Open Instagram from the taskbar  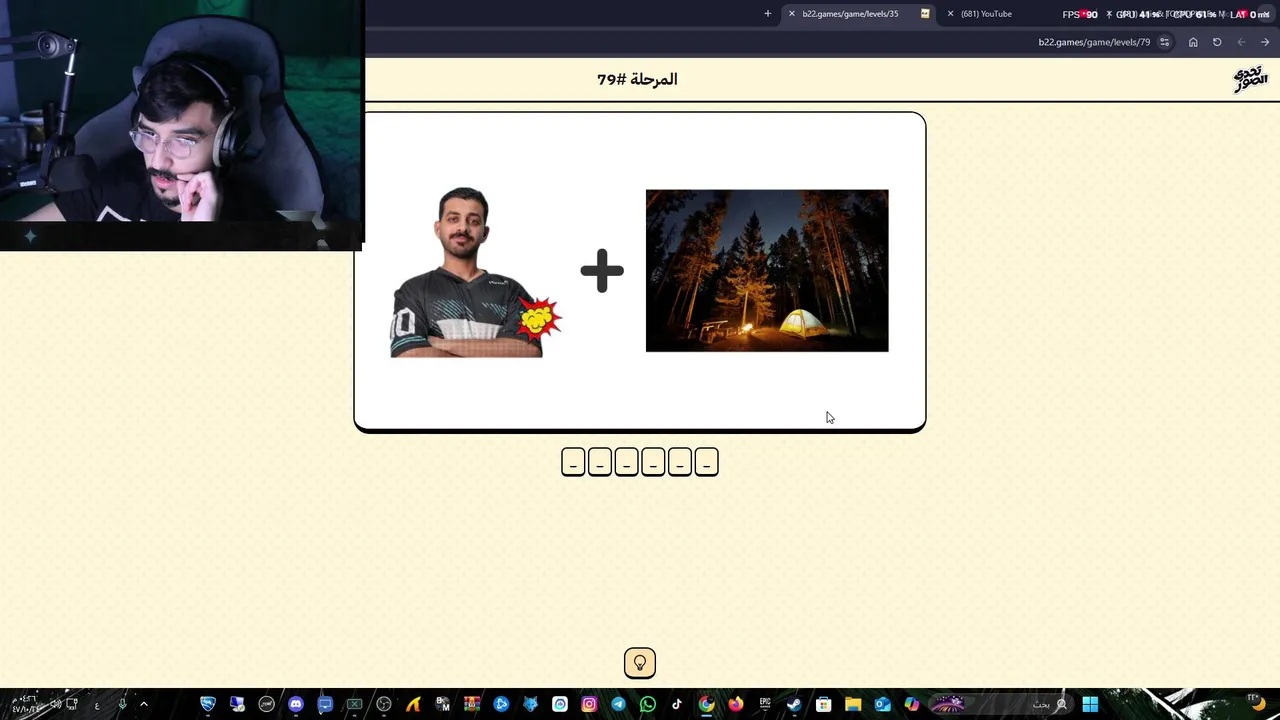click(x=589, y=704)
